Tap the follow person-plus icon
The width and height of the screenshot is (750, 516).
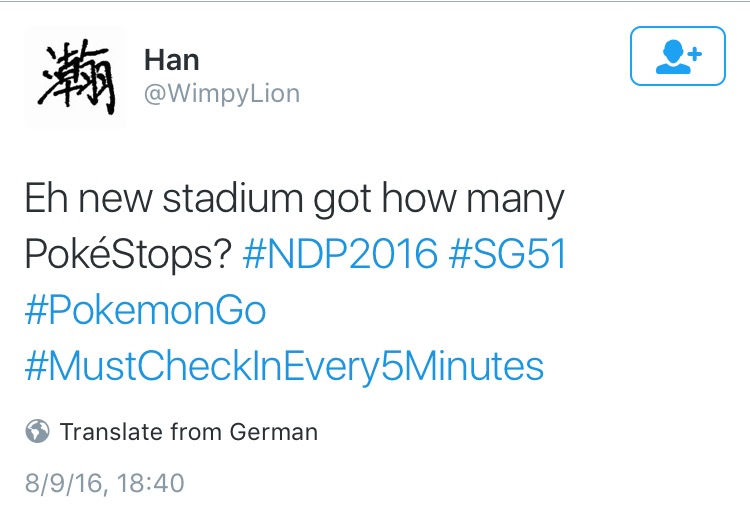click(x=677, y=56)
